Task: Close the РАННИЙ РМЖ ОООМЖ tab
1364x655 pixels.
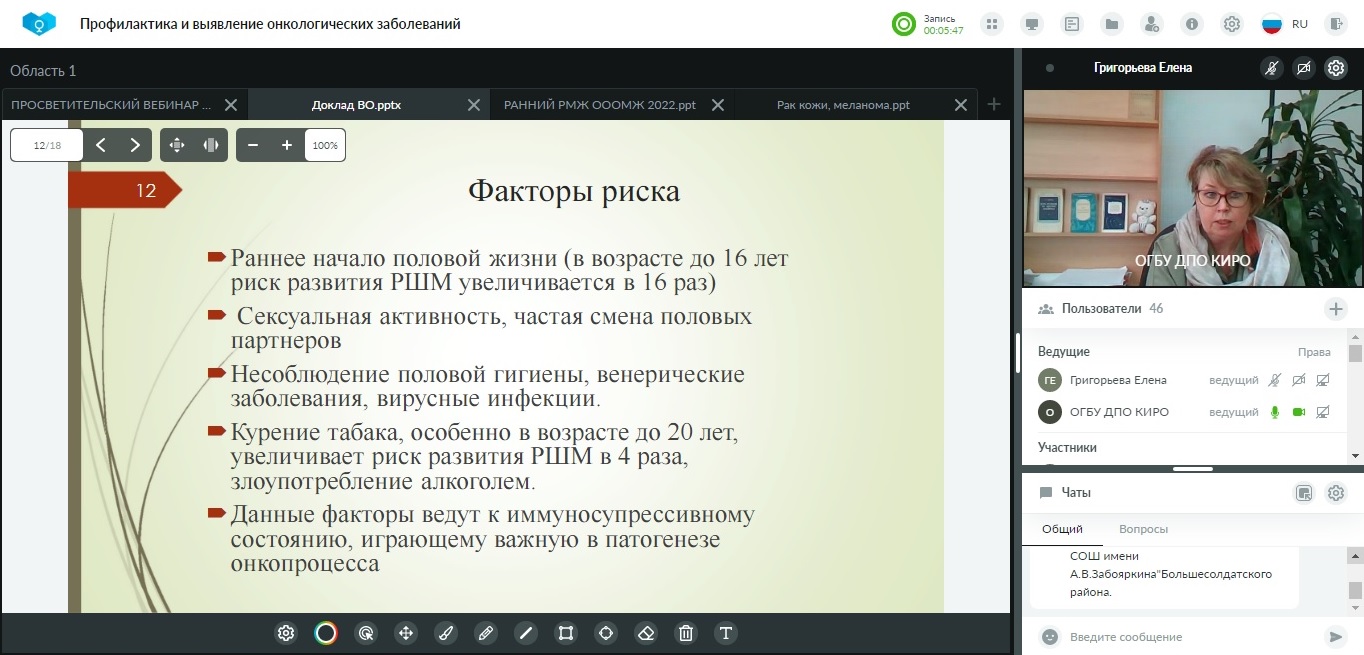Action: coord(718,105)
